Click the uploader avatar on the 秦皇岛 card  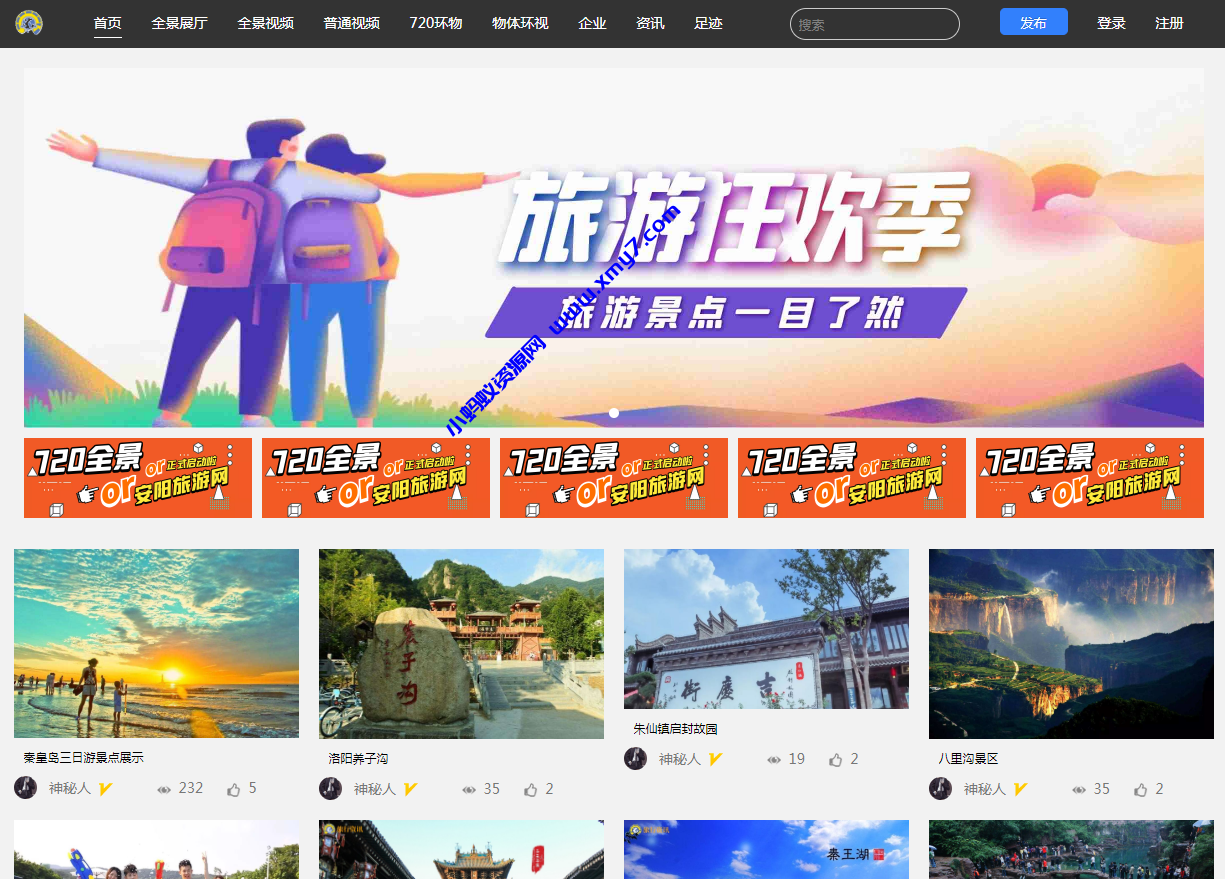pos(25,788)
